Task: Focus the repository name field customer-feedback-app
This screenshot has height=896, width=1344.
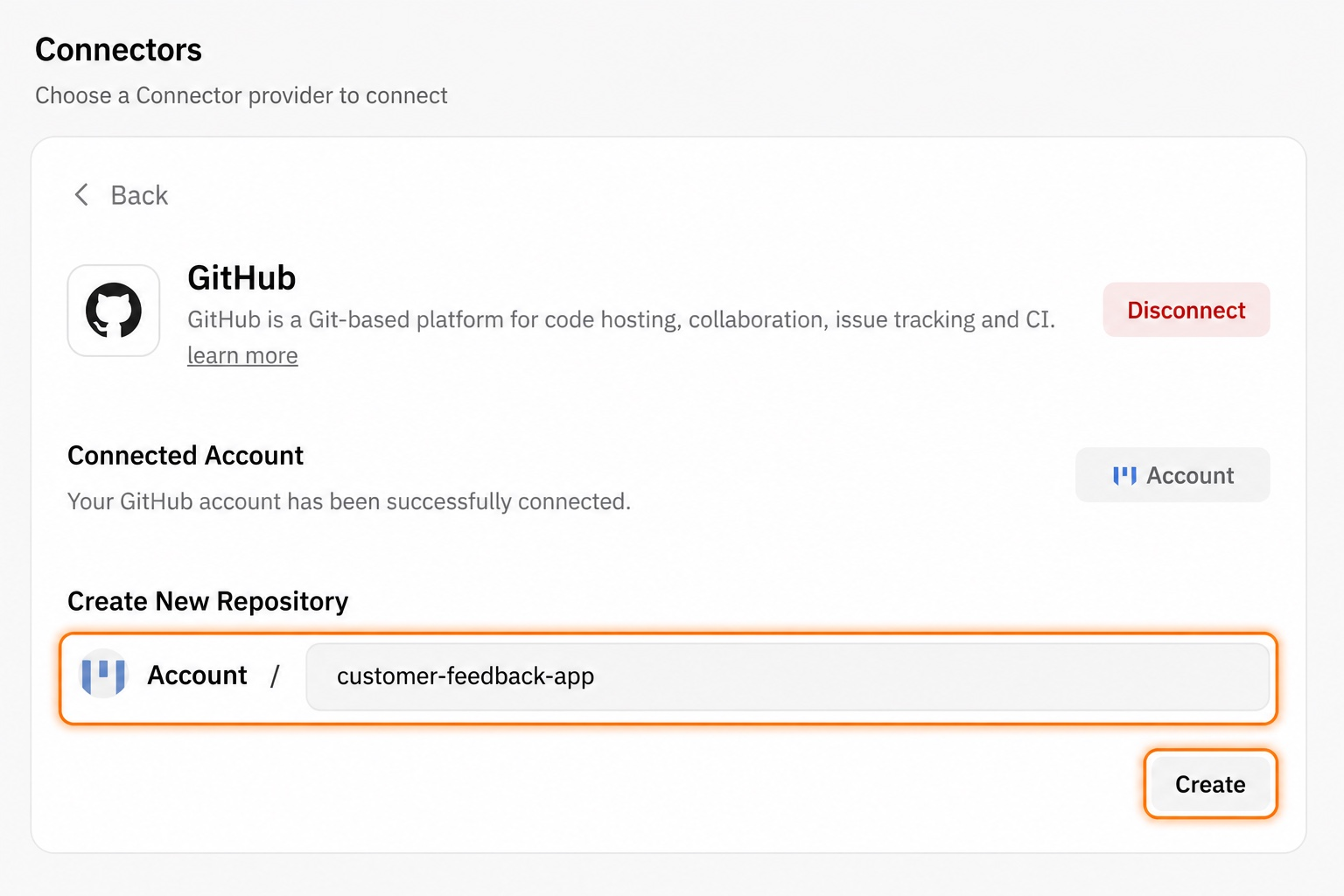Action: (787, 676)
